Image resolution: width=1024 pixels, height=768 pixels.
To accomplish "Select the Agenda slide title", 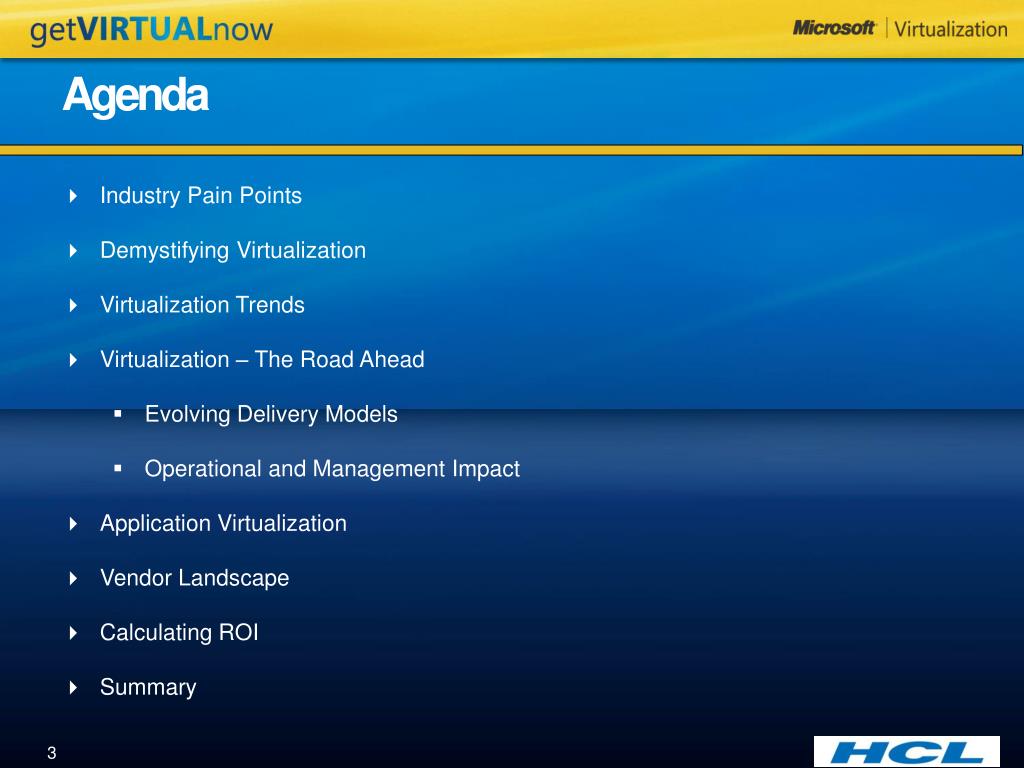I will coord(136,95).
